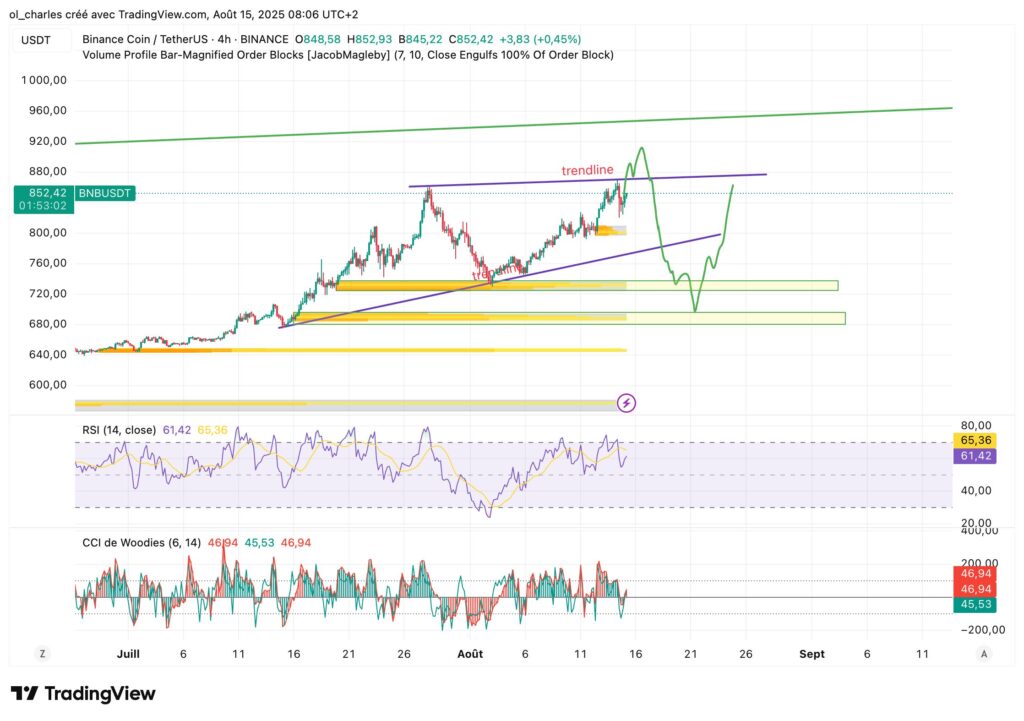
Task: Click the 'Z' icon on the left of the time axis
Action: tap(42, 652)
